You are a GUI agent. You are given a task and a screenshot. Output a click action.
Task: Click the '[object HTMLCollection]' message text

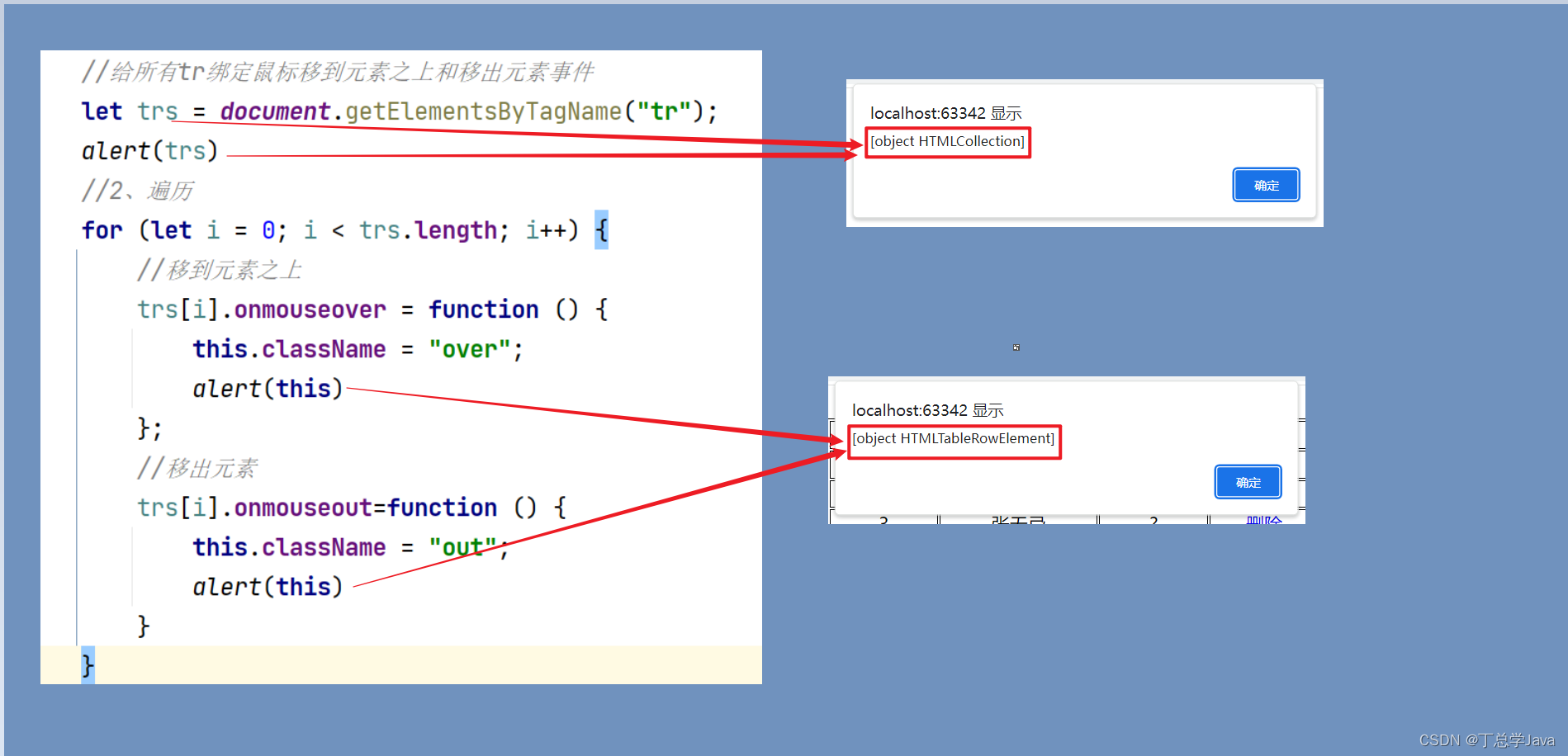coord(947,141)
